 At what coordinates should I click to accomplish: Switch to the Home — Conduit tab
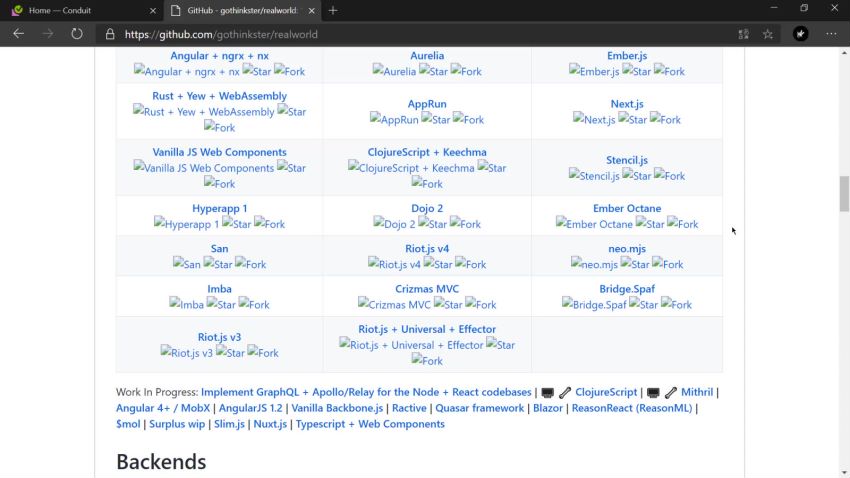click(x=83, y=10)
